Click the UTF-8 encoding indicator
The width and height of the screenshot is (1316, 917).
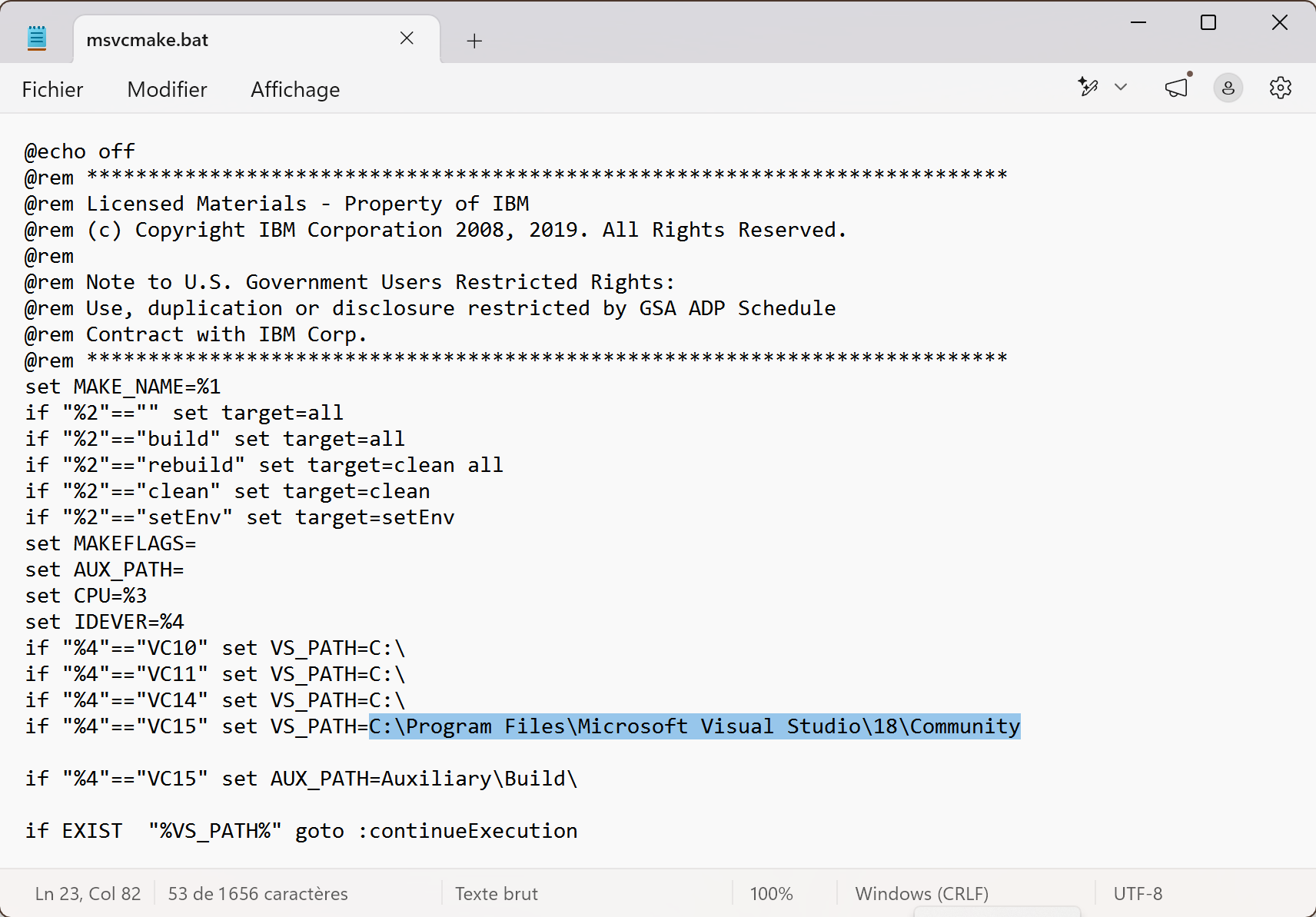[1138, 893]
